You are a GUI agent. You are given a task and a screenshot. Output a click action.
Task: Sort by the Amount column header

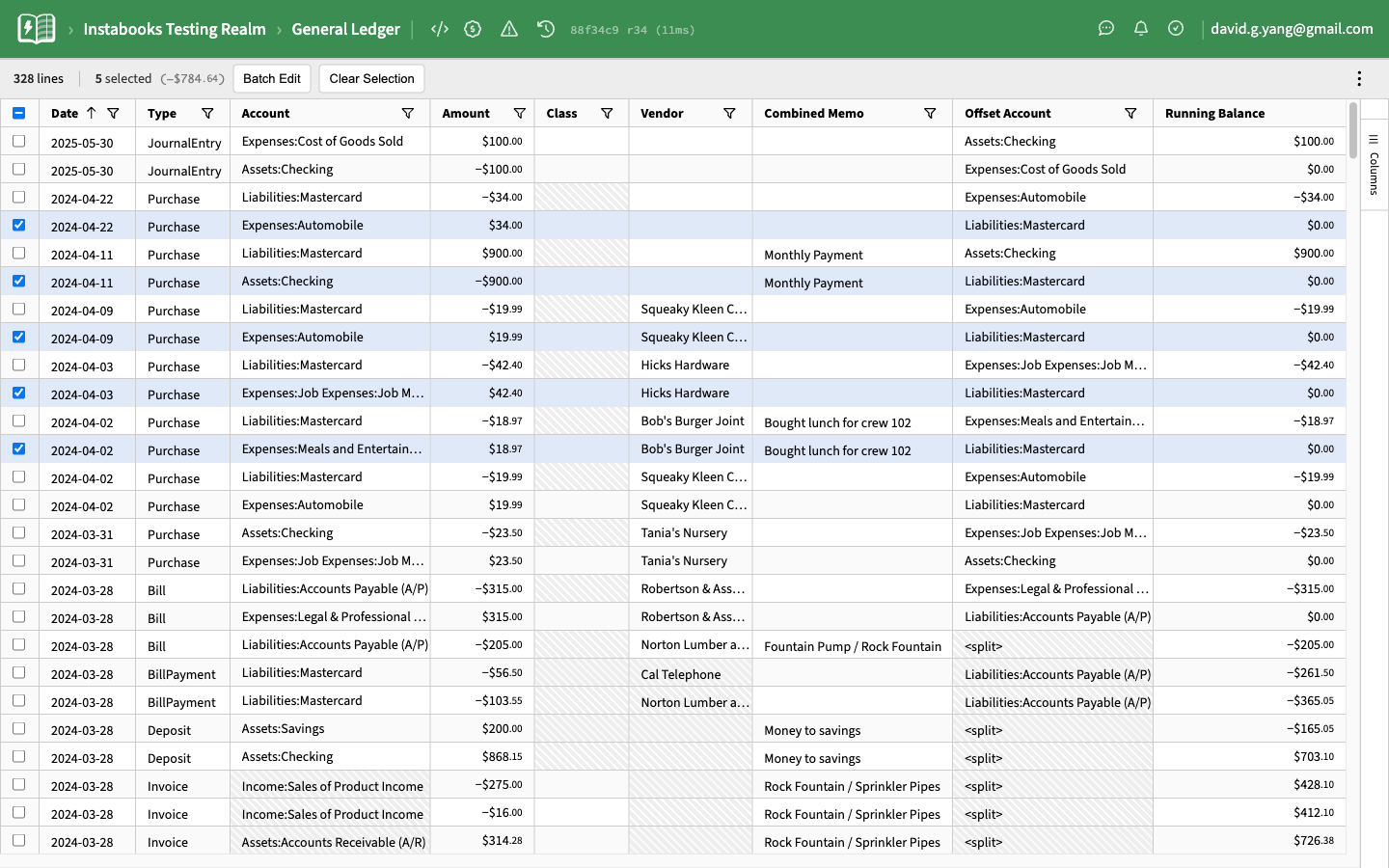[x=466, y=113]
